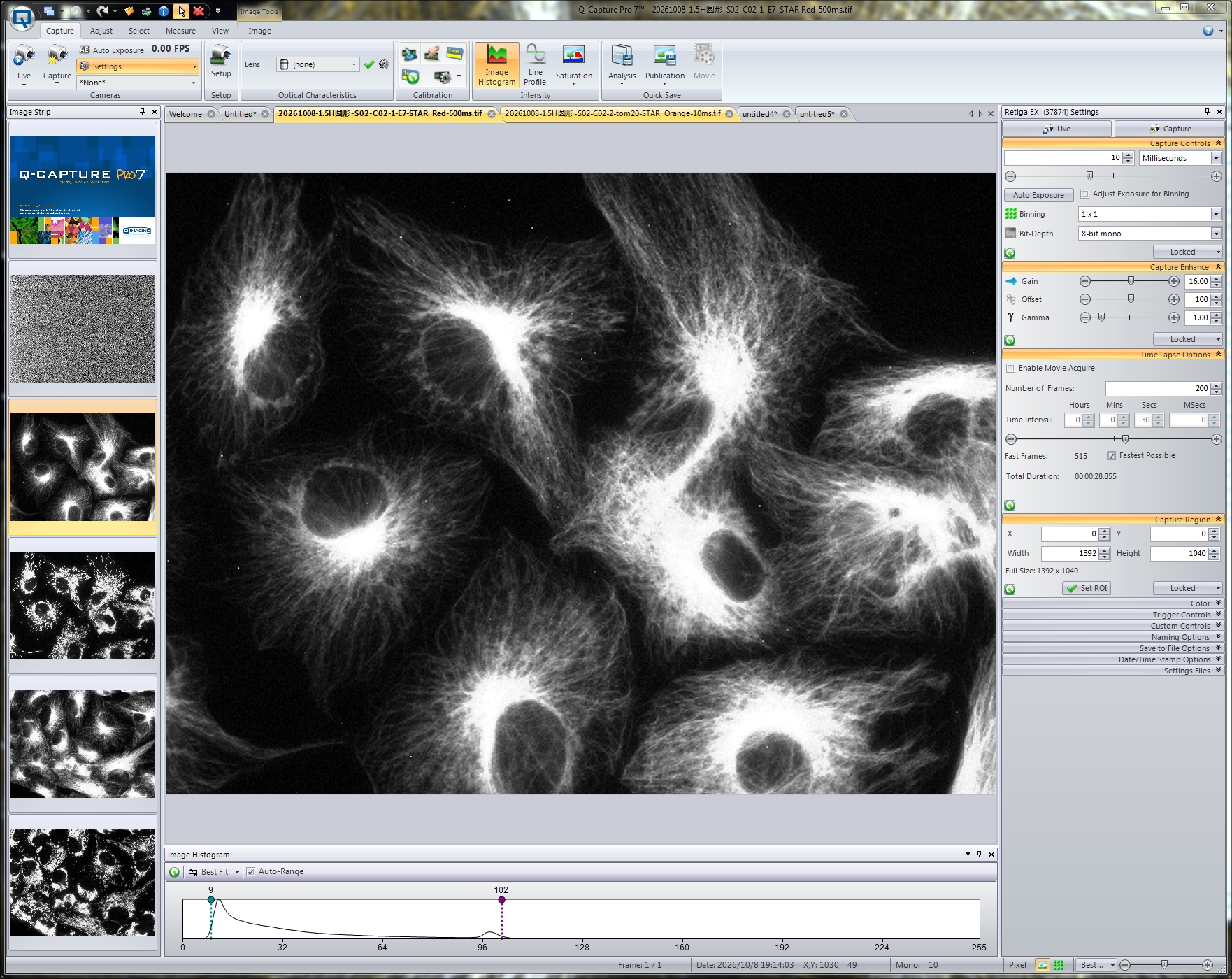Click the green grid icon in status bar

1059,965
